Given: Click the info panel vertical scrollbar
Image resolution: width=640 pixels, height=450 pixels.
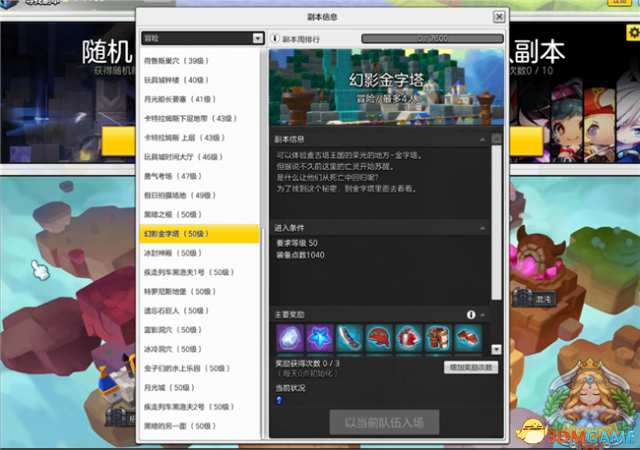Looking at the screenshot, I should (496, 223).
